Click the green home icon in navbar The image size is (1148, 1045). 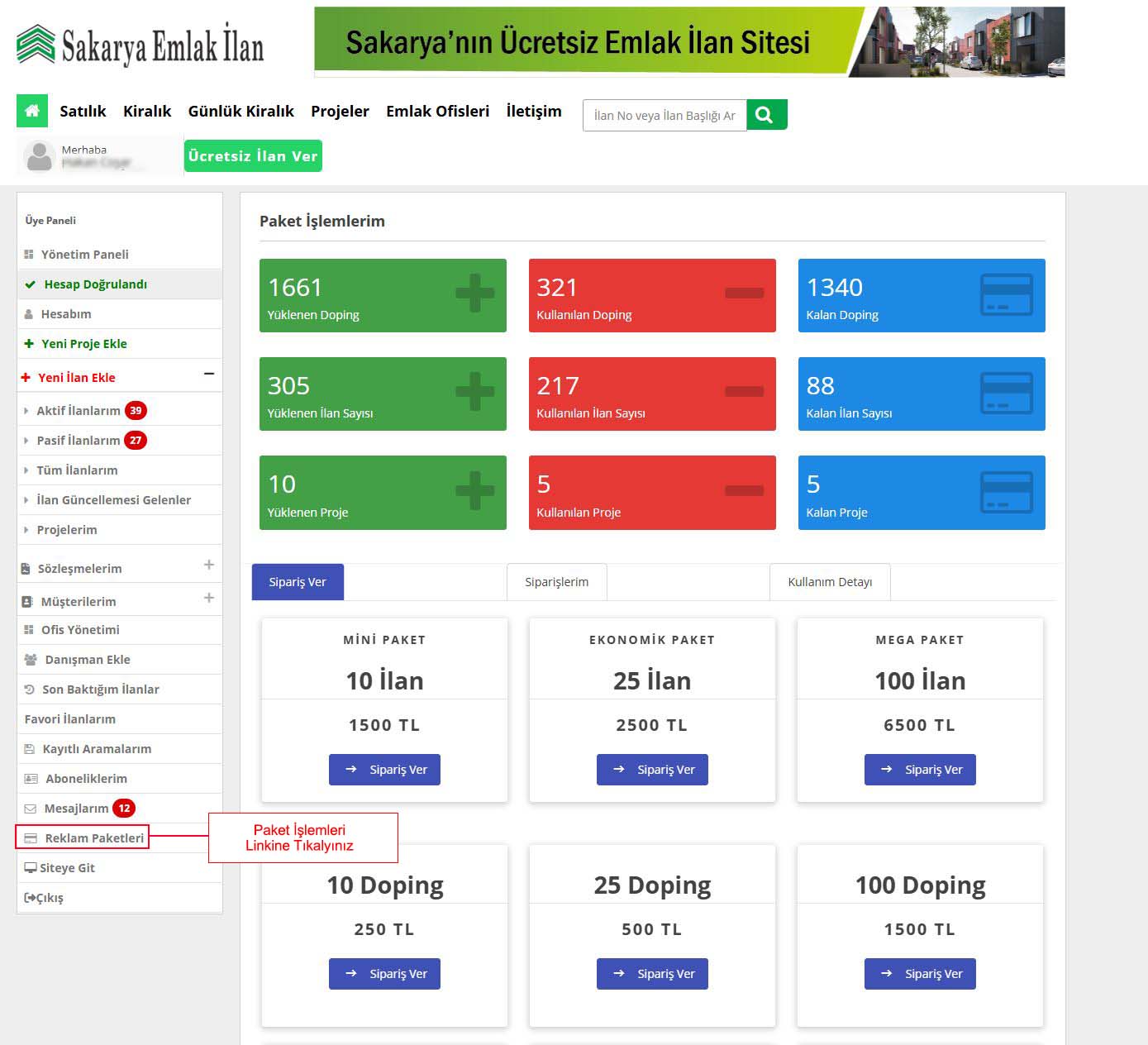[32, 111]
